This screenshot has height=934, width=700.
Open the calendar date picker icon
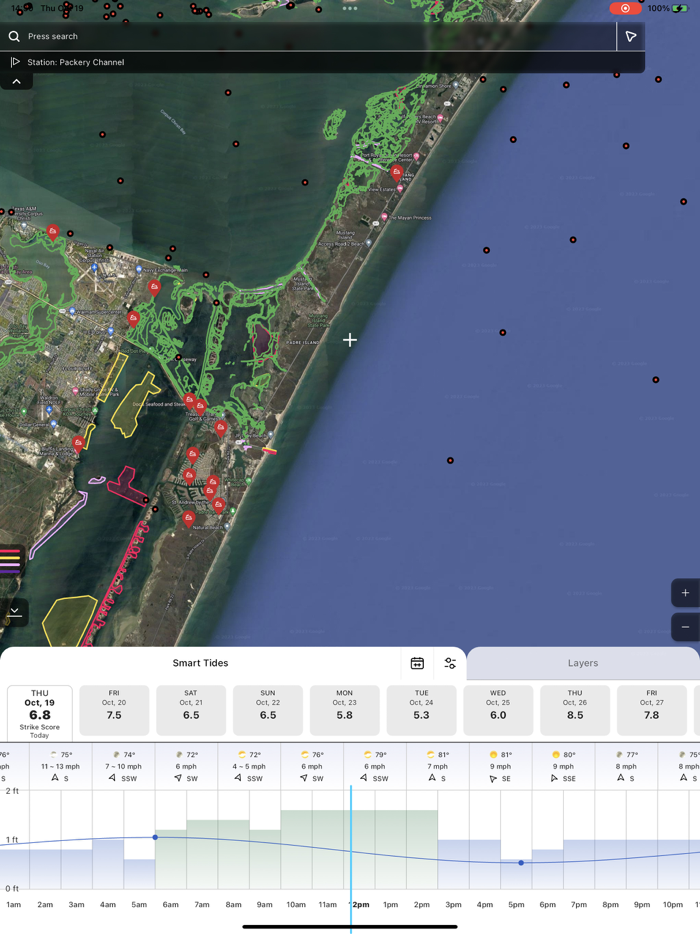[x=417, y=663]
